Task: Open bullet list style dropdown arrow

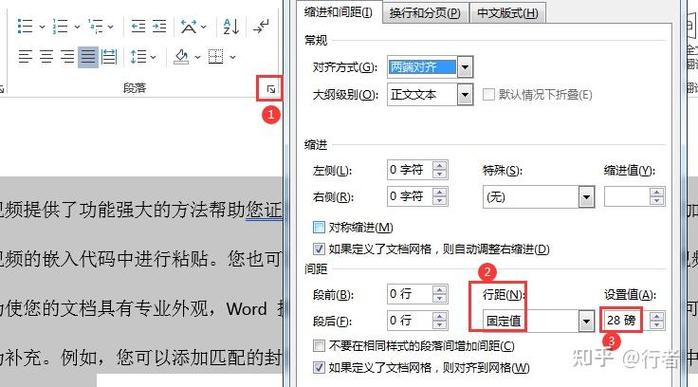Action: 42,27
